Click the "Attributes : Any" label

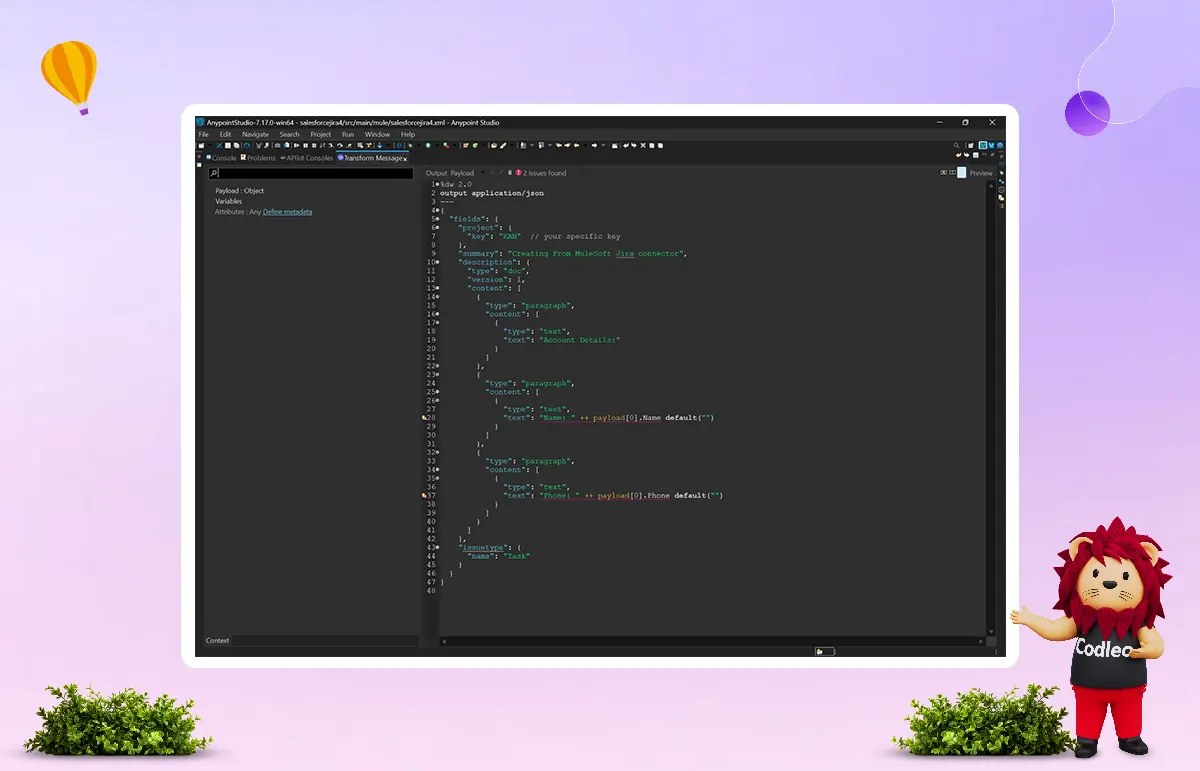tap(238, 212)
